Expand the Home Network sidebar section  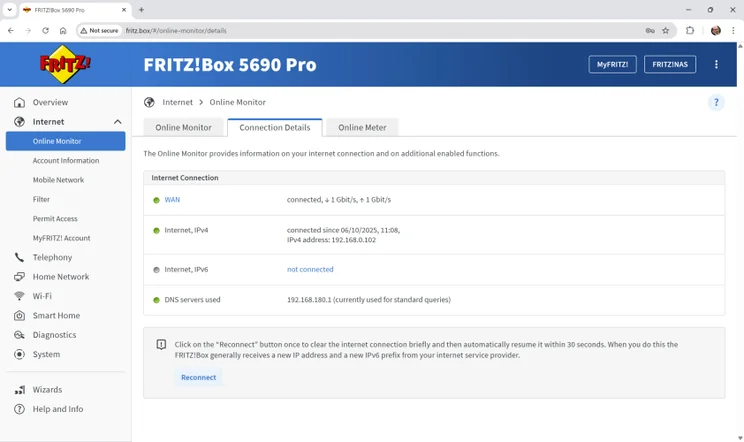[x=60, y=277]
